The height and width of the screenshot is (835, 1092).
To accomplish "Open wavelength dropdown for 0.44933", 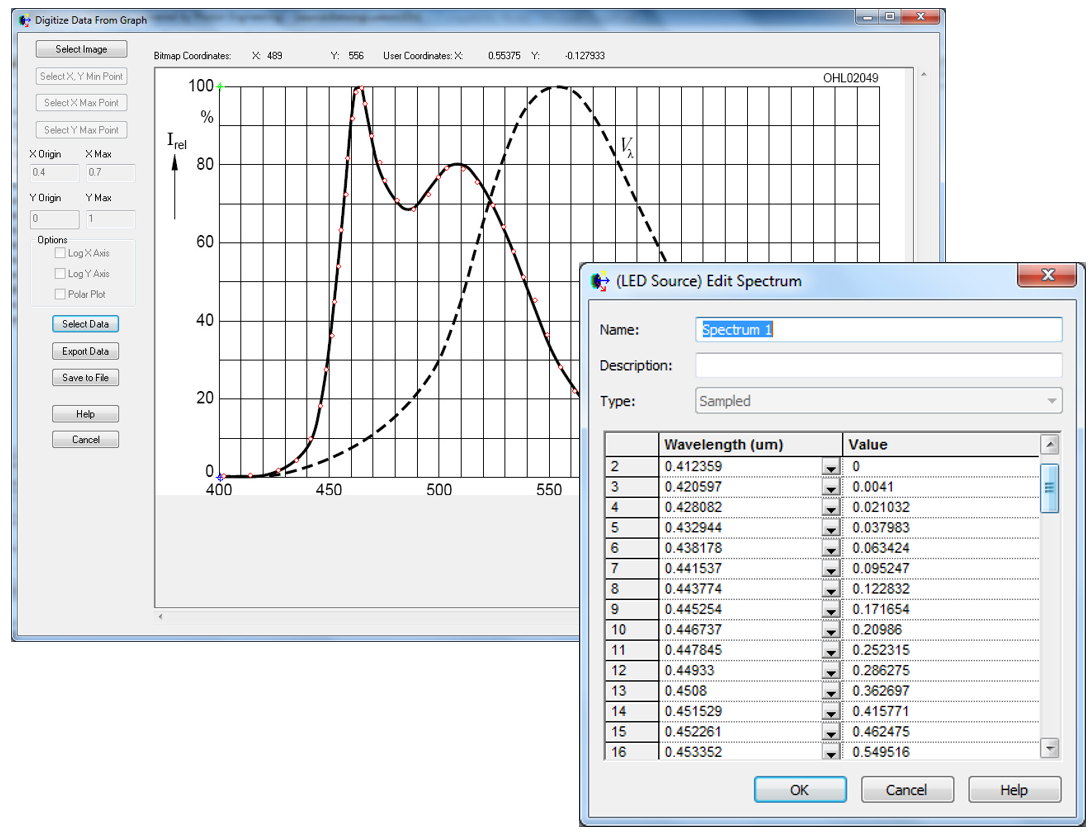I will click(x=830, y=671).
